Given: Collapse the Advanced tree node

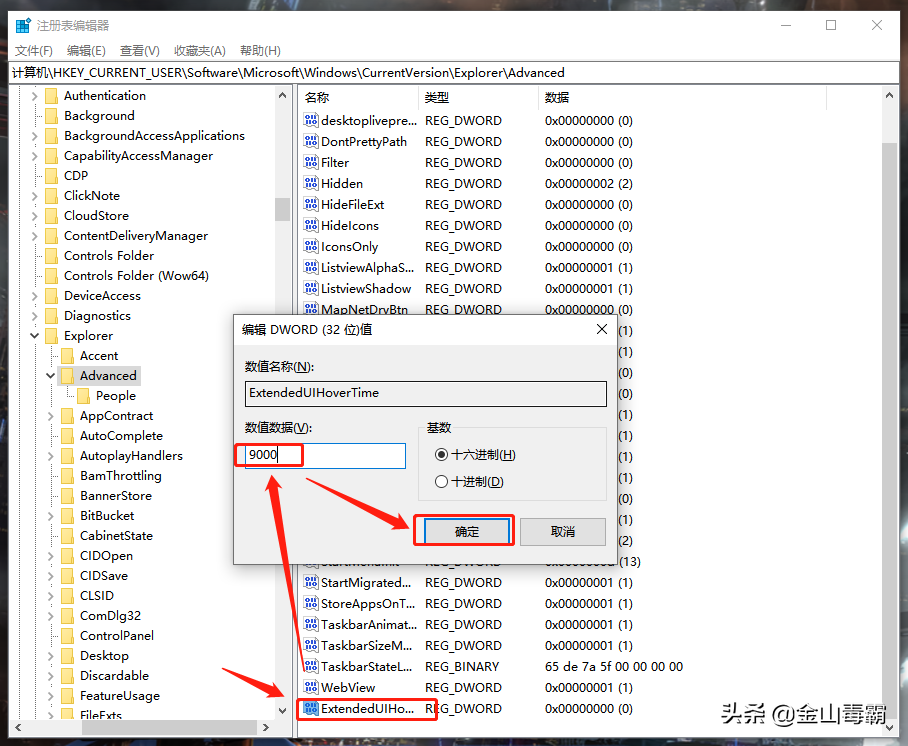Looking at the screenshot, I should (50, 376).
